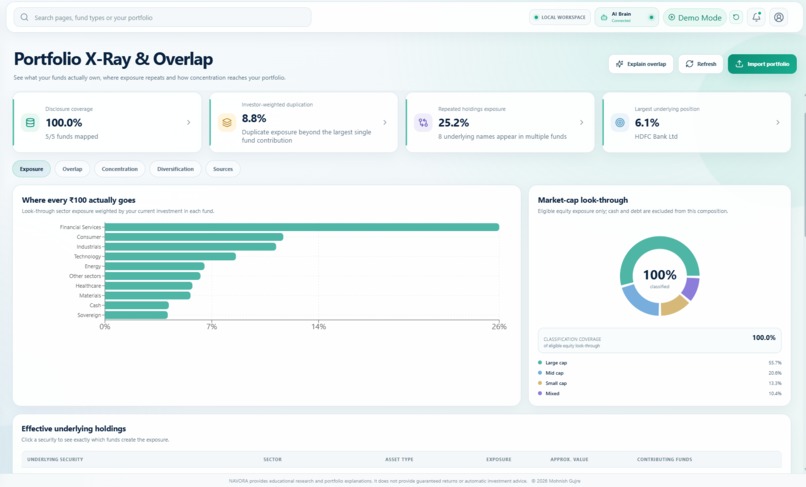Click the Mixed legend entry
Screen dimensions: 806x487
coord(659,393)
